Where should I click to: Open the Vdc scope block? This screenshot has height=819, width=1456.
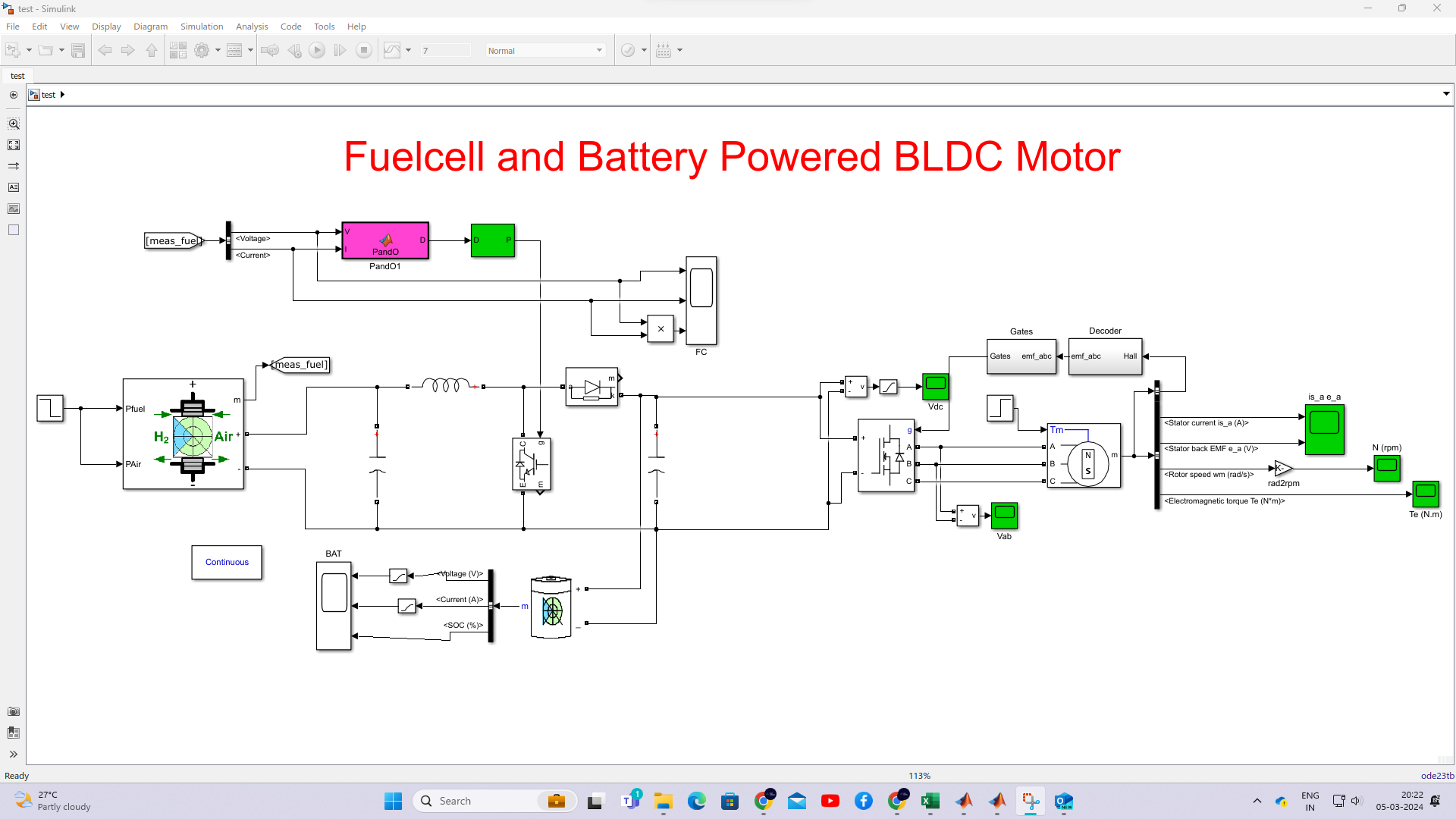coord(935,385)
